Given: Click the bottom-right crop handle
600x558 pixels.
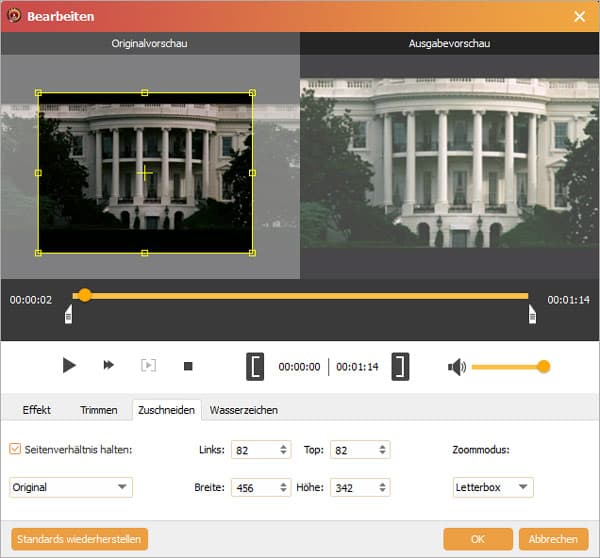Looking at the screenshot, I should click(x=252, y=253).
